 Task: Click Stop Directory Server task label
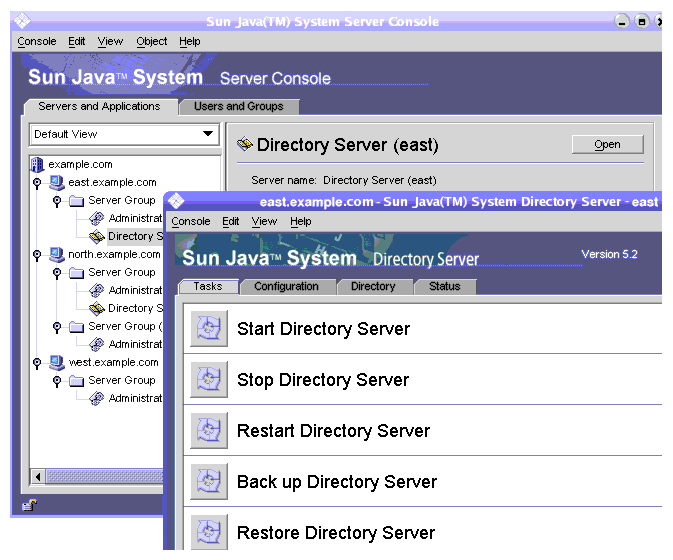323,380
